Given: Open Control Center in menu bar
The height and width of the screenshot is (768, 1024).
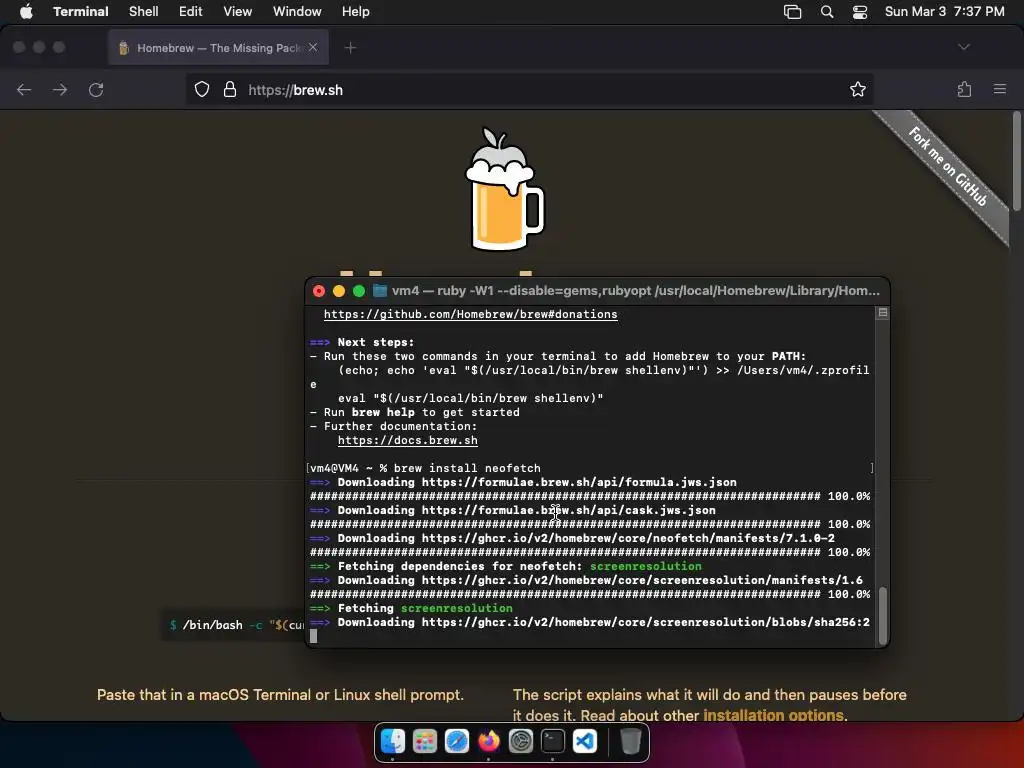Looking at the screenshot, I should point(860,12).
